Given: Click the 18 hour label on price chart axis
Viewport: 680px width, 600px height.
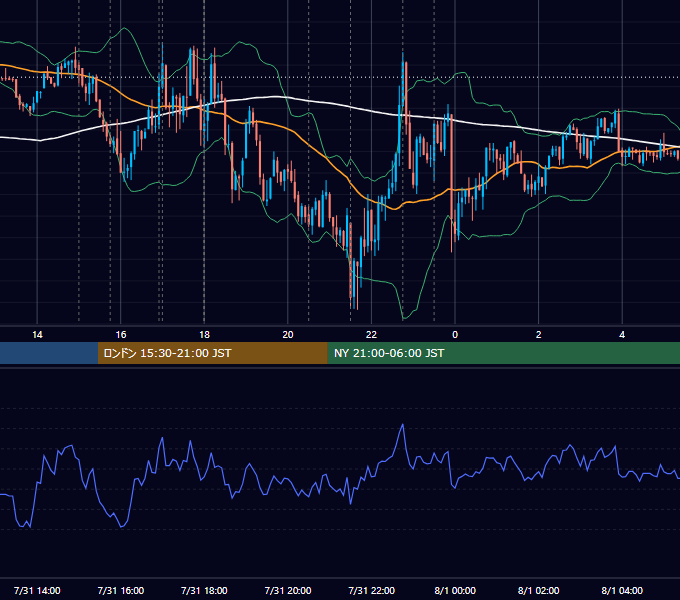Looking at the screenshot, I should 204,335.
